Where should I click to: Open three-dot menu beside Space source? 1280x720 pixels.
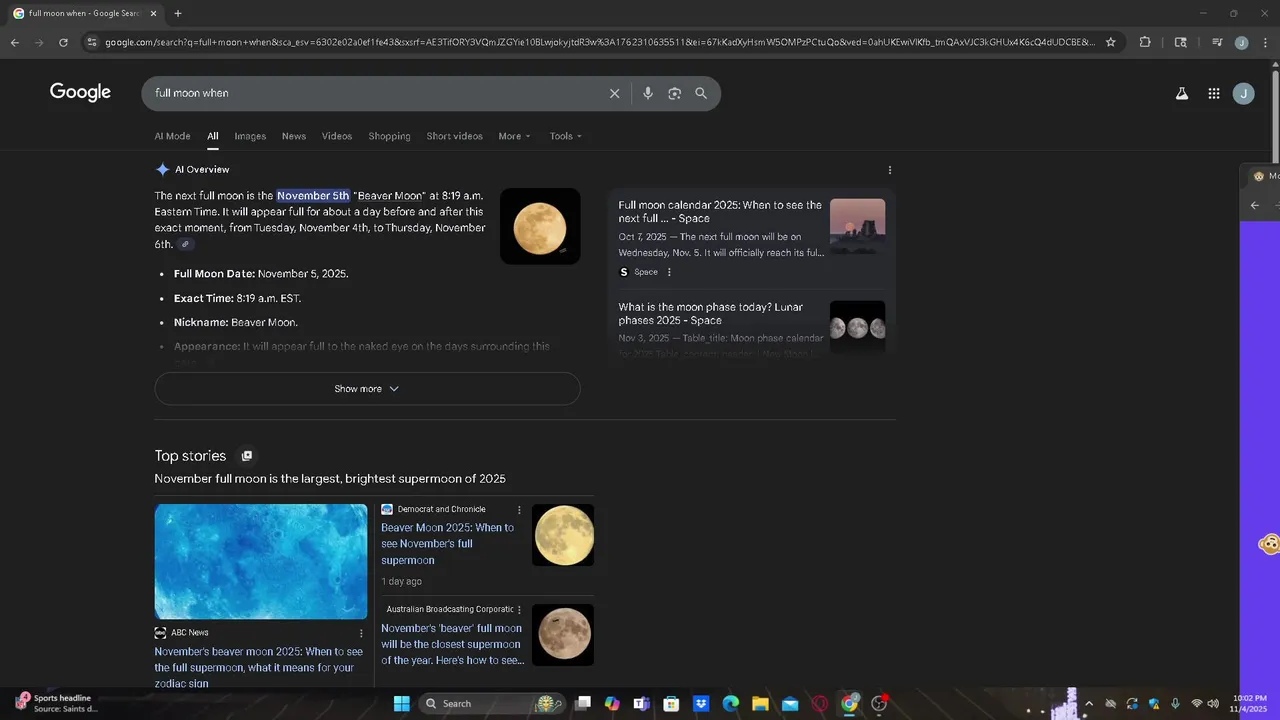tap(669, 272)
